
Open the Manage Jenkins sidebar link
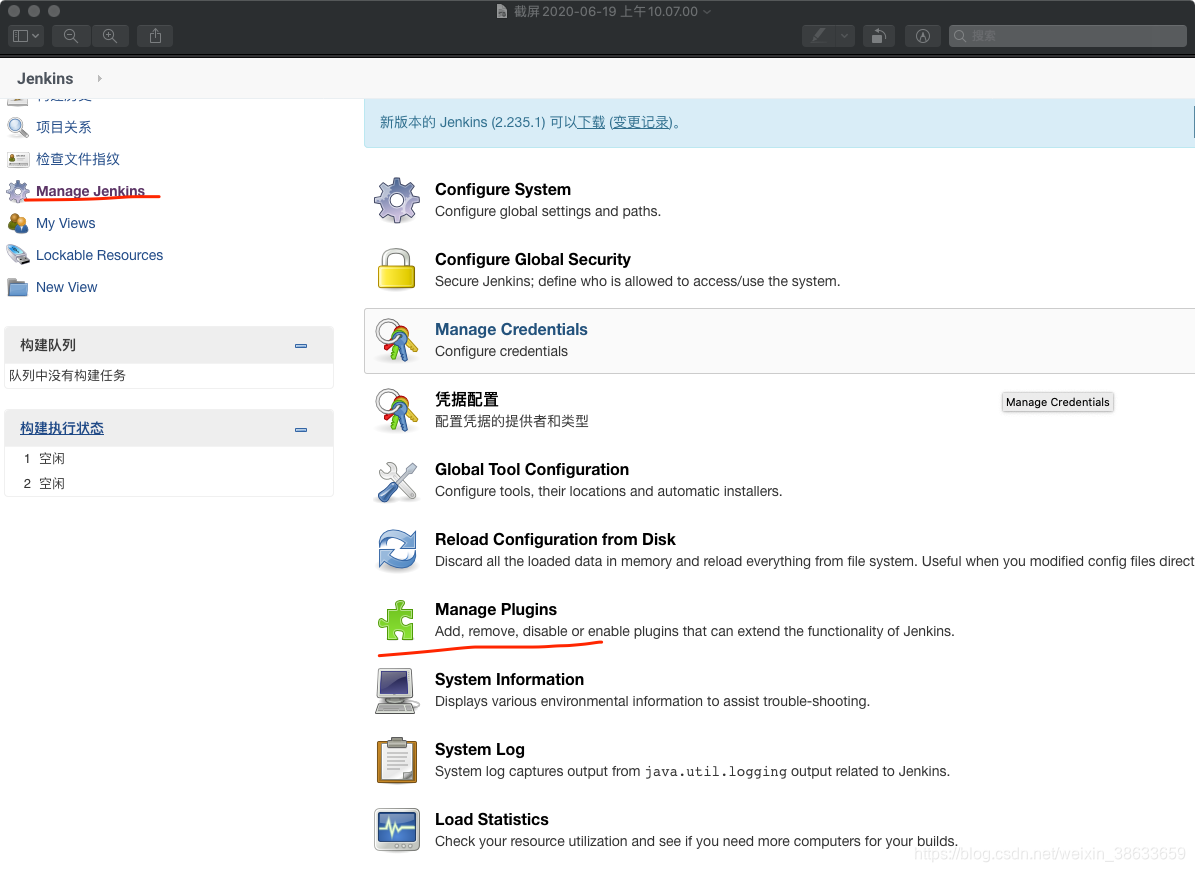[90, 191]
